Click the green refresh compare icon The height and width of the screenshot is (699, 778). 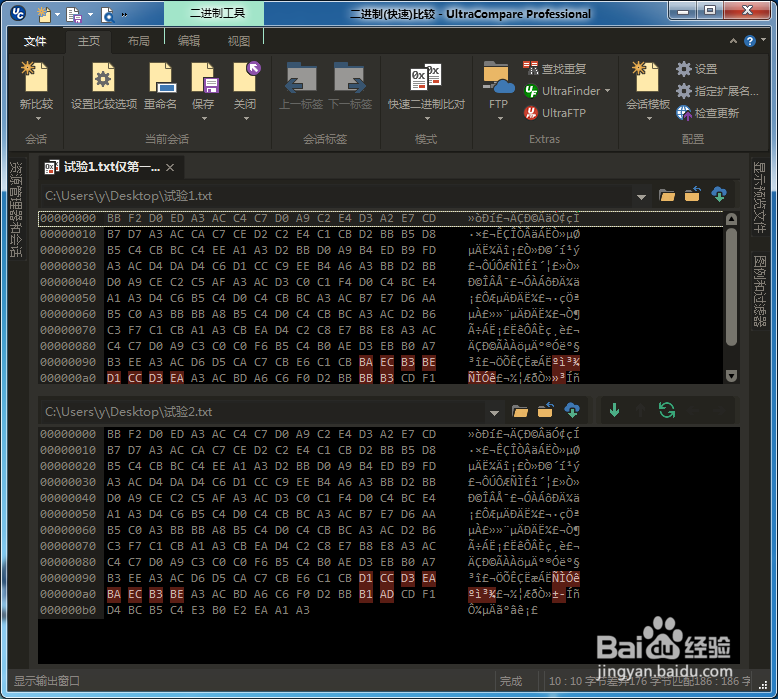pyautogui.click(x=667, y=410)
